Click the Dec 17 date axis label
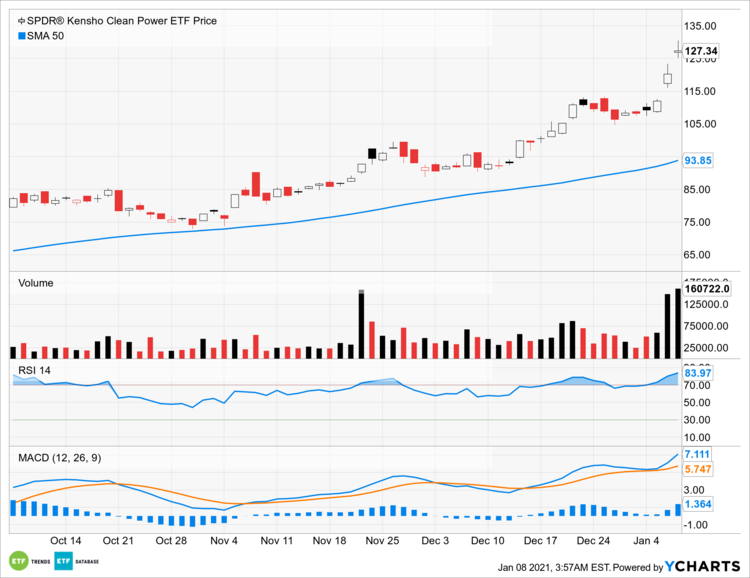 540,540
